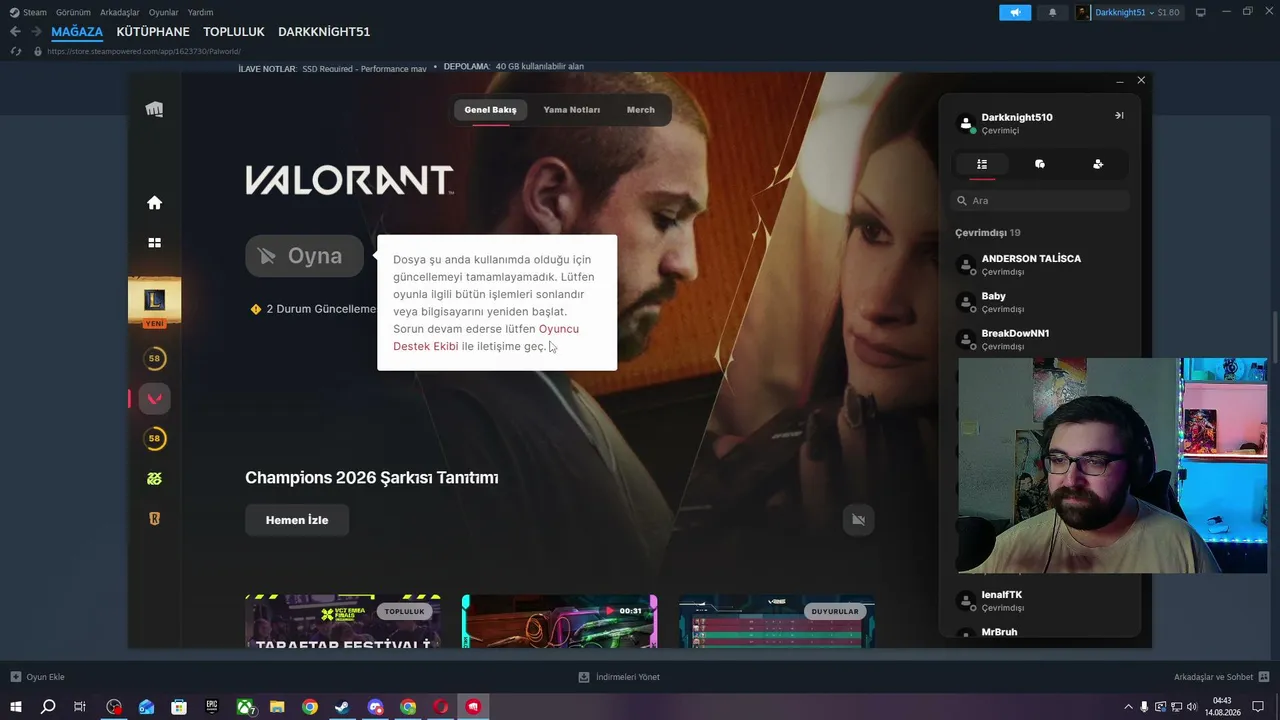Follow the Oyuncu Destek Ekibi link
This screenshot has height=720, width=1280.
coord(486,338)
